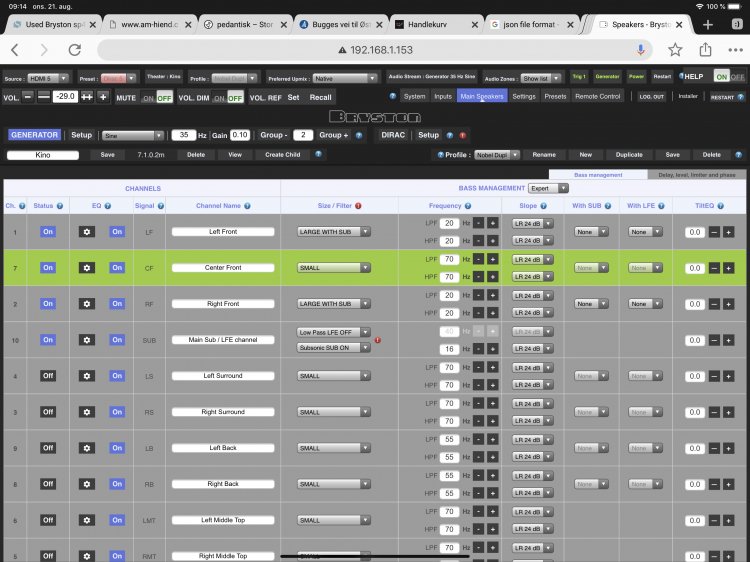Screen dimensions: 750x562
Task: Click help icon next to TiltEQ header
Action: tap(720, 206)
